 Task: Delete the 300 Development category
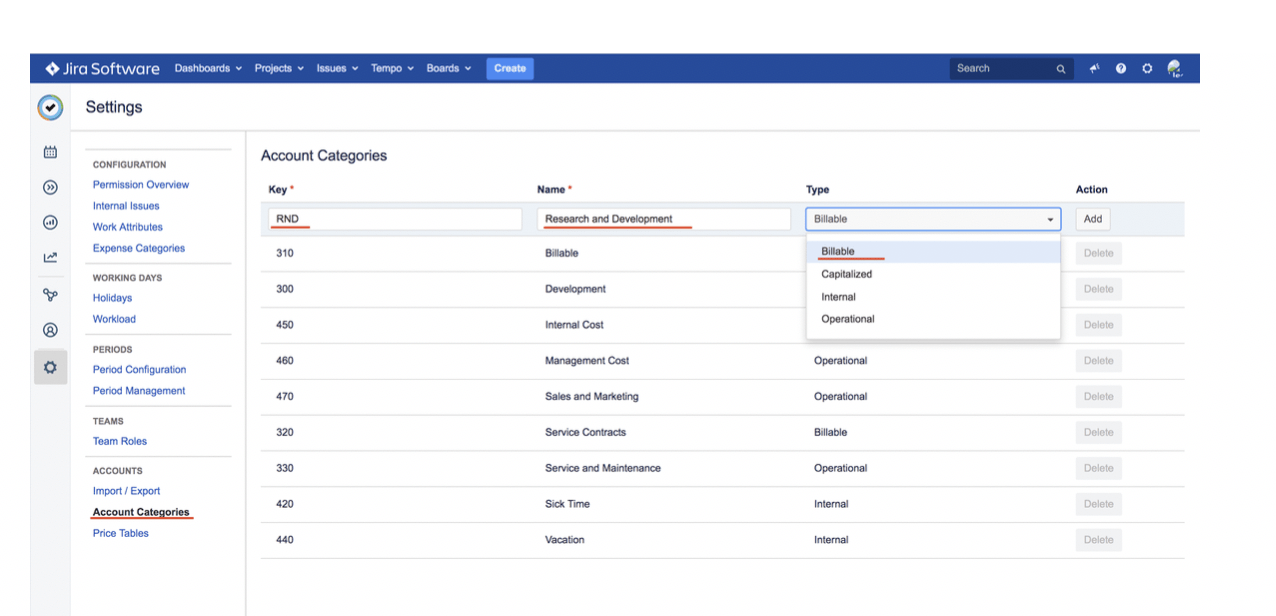click(x=1098, y=289)
